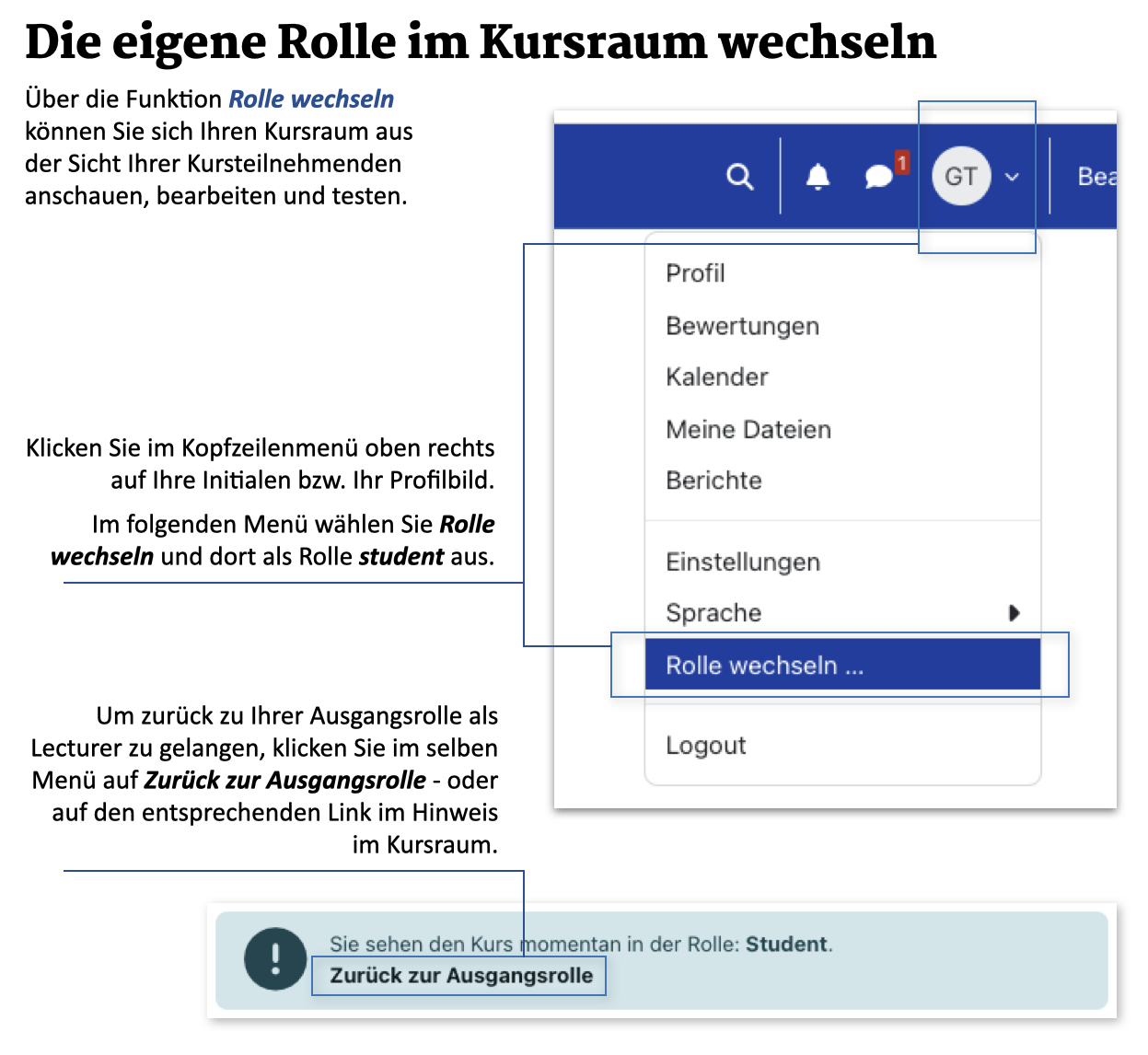Choose the highlighted Rolle wechseln entry
Image resolution: width=1148 pixels, height=1055 pixels.
point(764,665)
